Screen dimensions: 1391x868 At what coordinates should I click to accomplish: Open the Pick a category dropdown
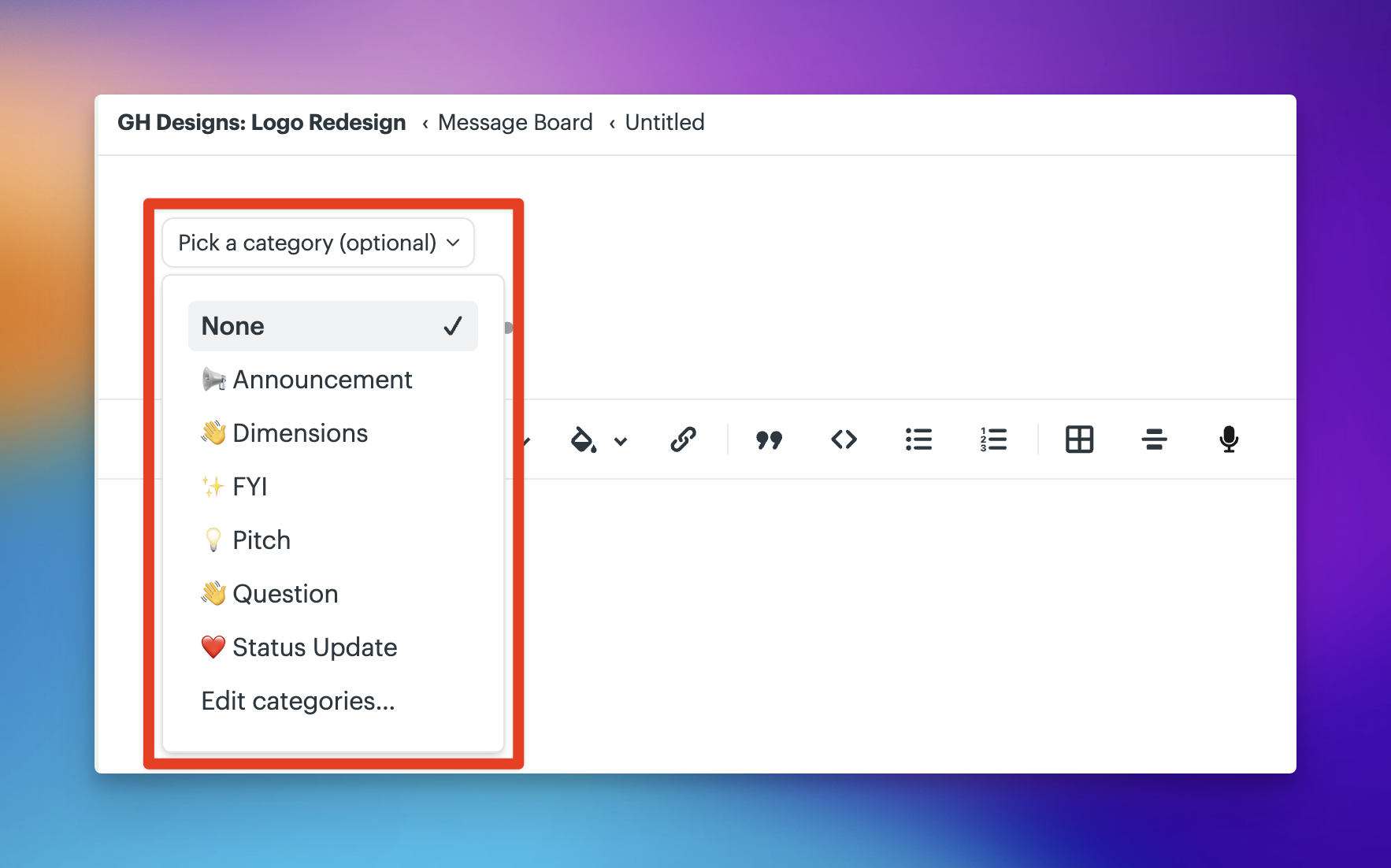click(x=318, y=243)
